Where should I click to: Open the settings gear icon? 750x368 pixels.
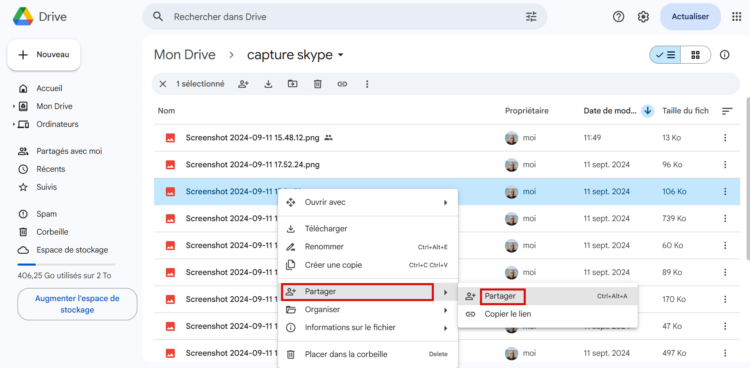(643, 17)
